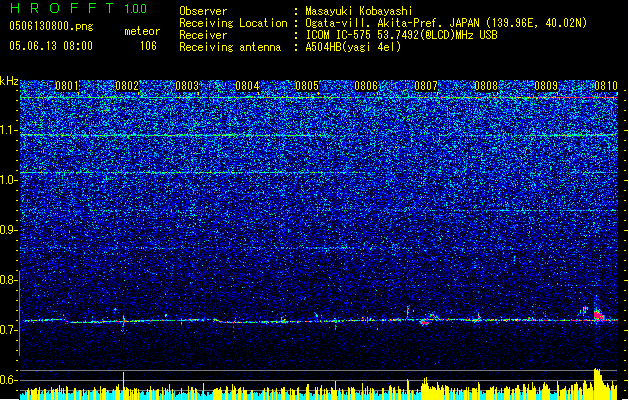629x400 pixels.
Task: Click the 0804 time marker
Action: (247, 86)
